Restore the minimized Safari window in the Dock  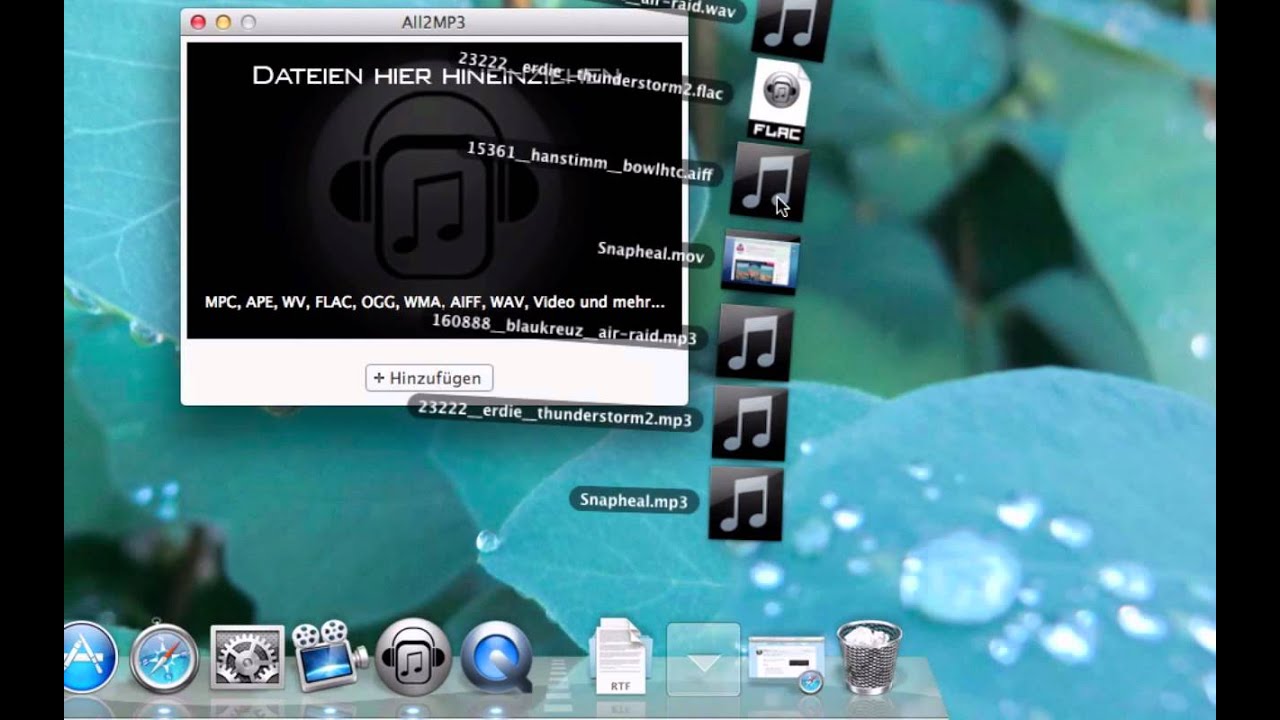[786, 662]
